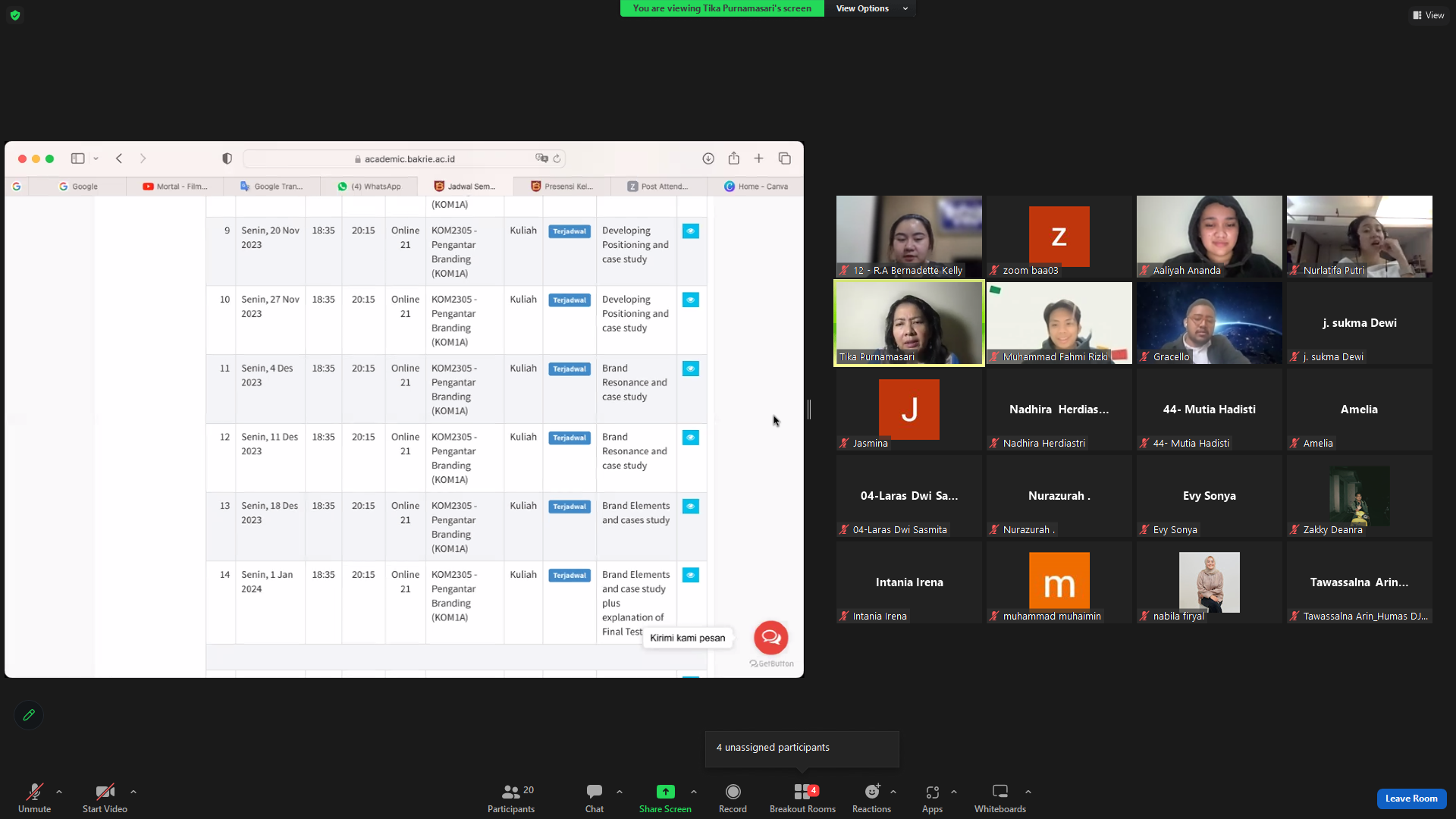Click the Leave Room button
Image resolution: width=1456 pixels, height=819 pixels.
(x=1411, y=799)
